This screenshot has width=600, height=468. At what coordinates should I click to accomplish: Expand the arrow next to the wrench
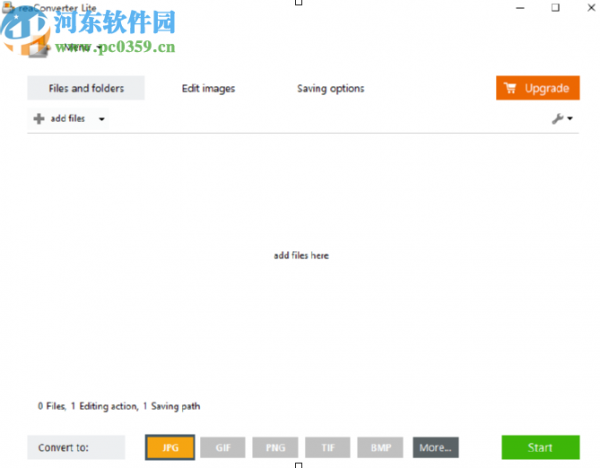click(570, 119)
